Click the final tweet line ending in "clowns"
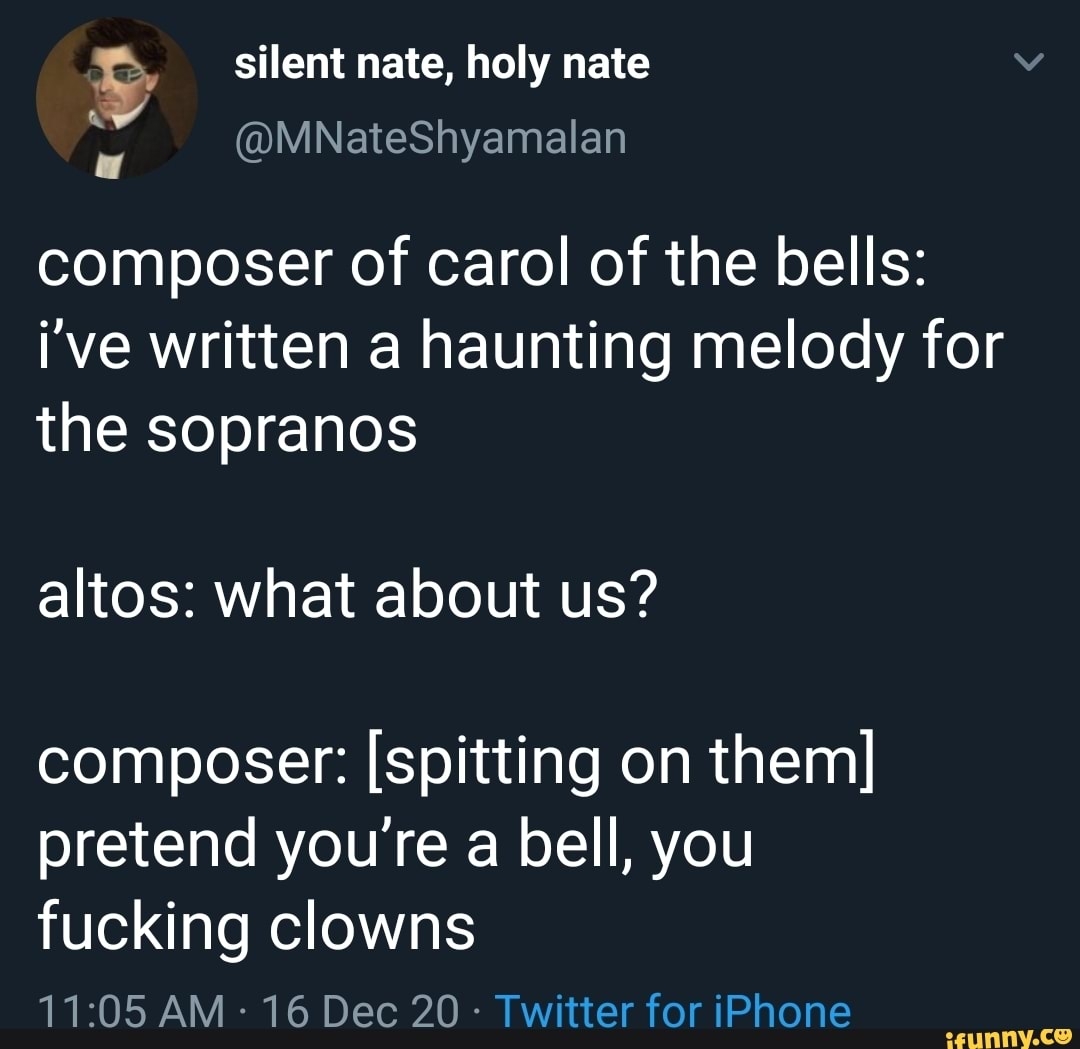The image size is (1080, 1049). click(x=256, y=926)
